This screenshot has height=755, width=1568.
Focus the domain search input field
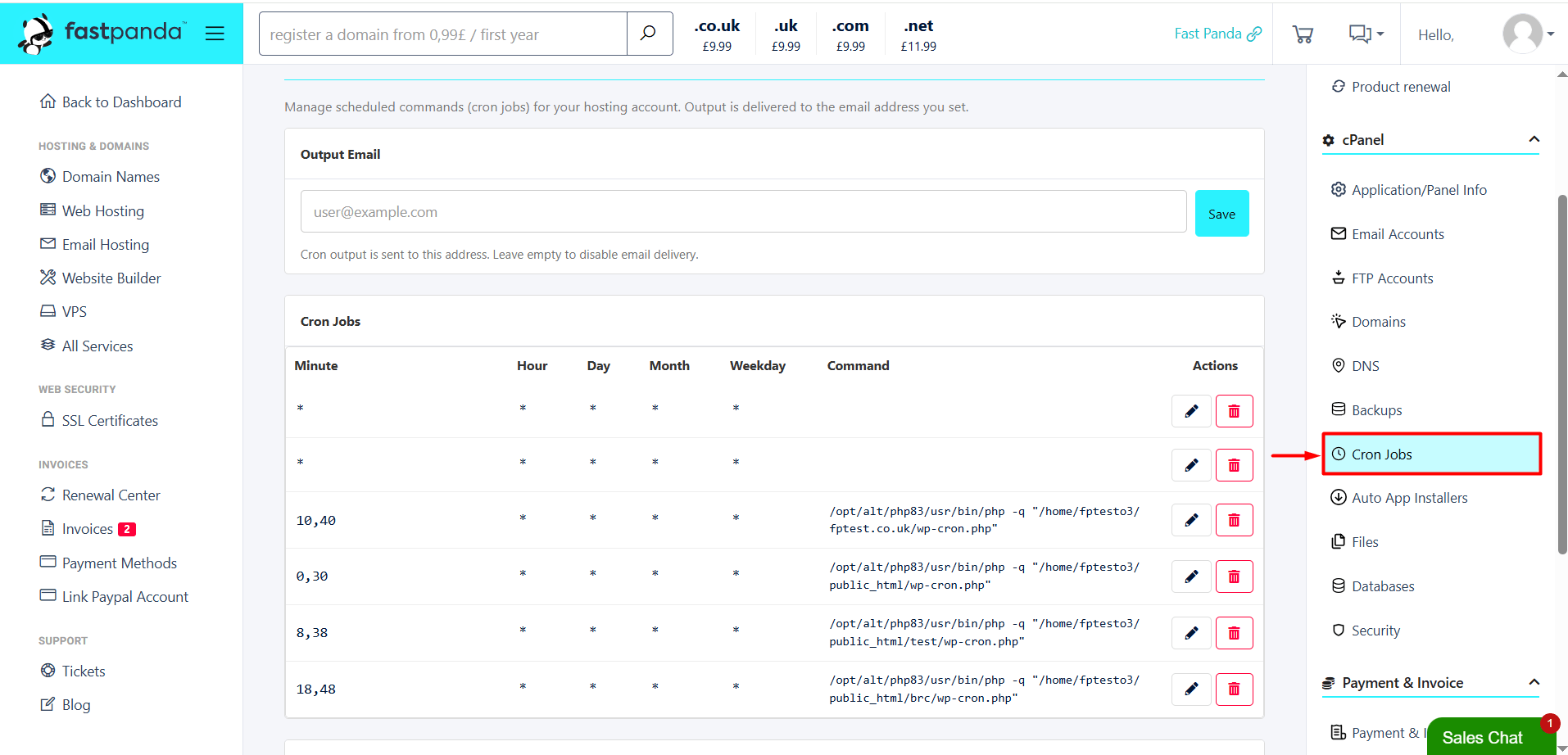(x=443, y=34)
